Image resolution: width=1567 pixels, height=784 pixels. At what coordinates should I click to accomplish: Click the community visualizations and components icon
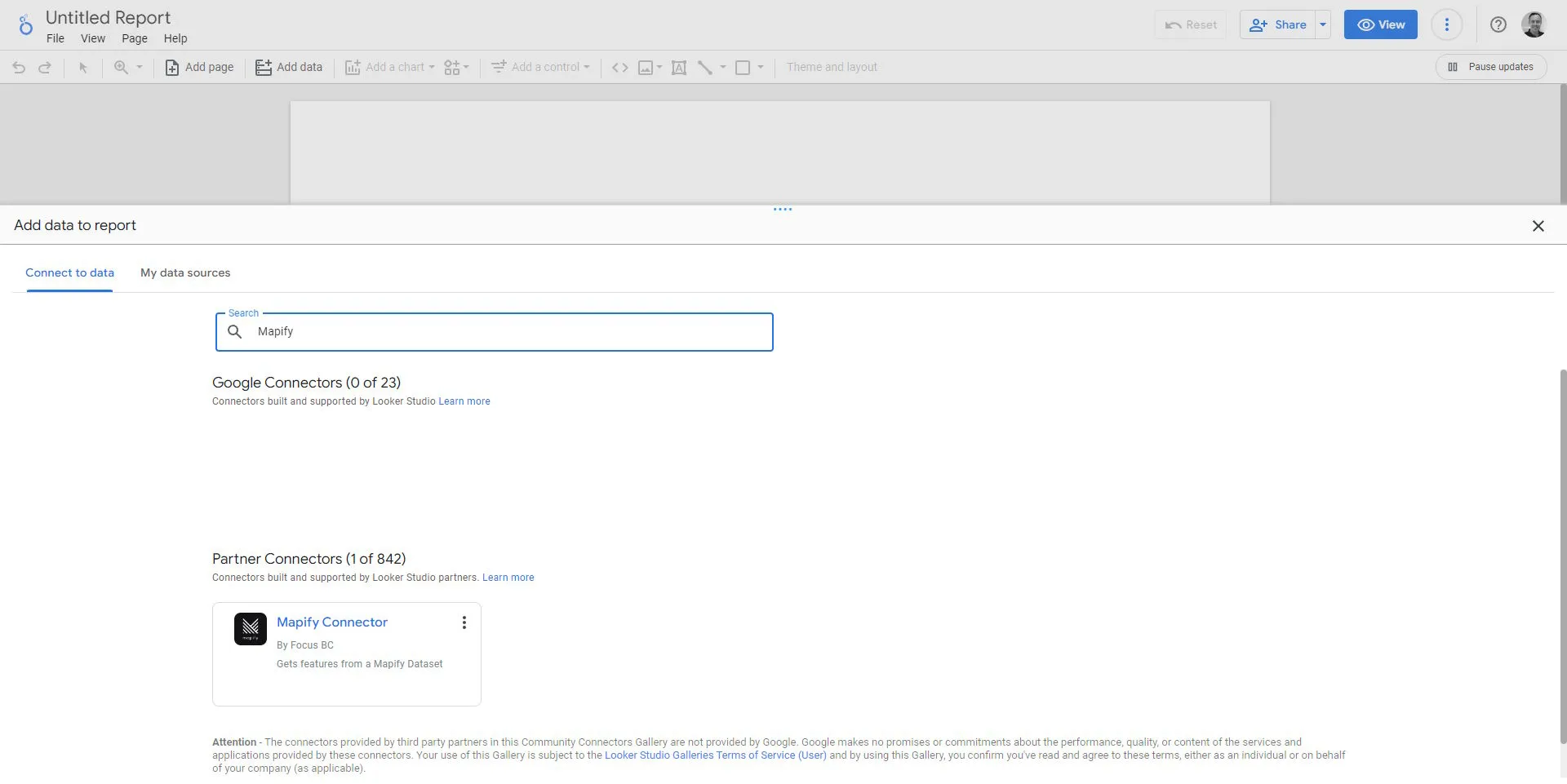tap(456, 67)
